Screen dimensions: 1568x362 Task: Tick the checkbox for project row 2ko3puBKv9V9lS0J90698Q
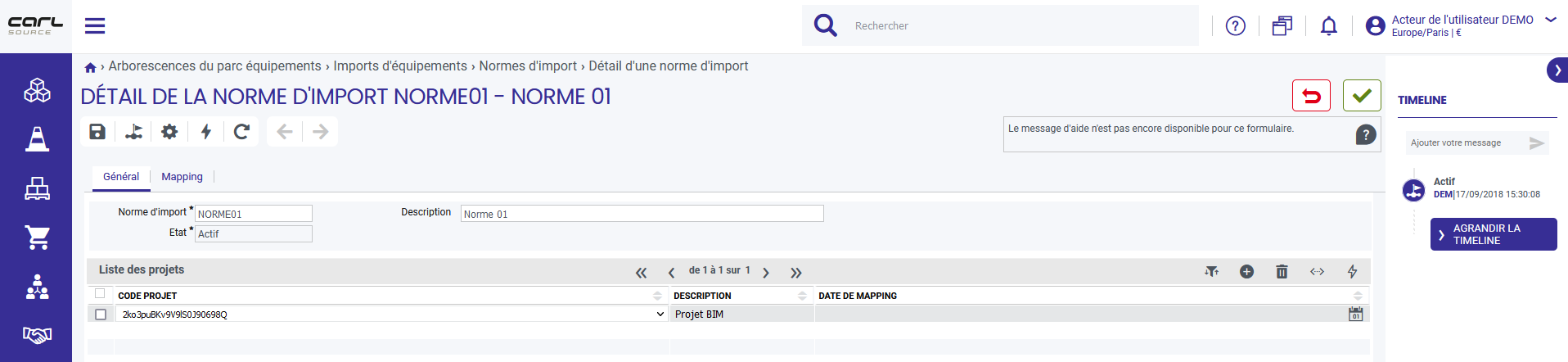[x=101, y=314]
